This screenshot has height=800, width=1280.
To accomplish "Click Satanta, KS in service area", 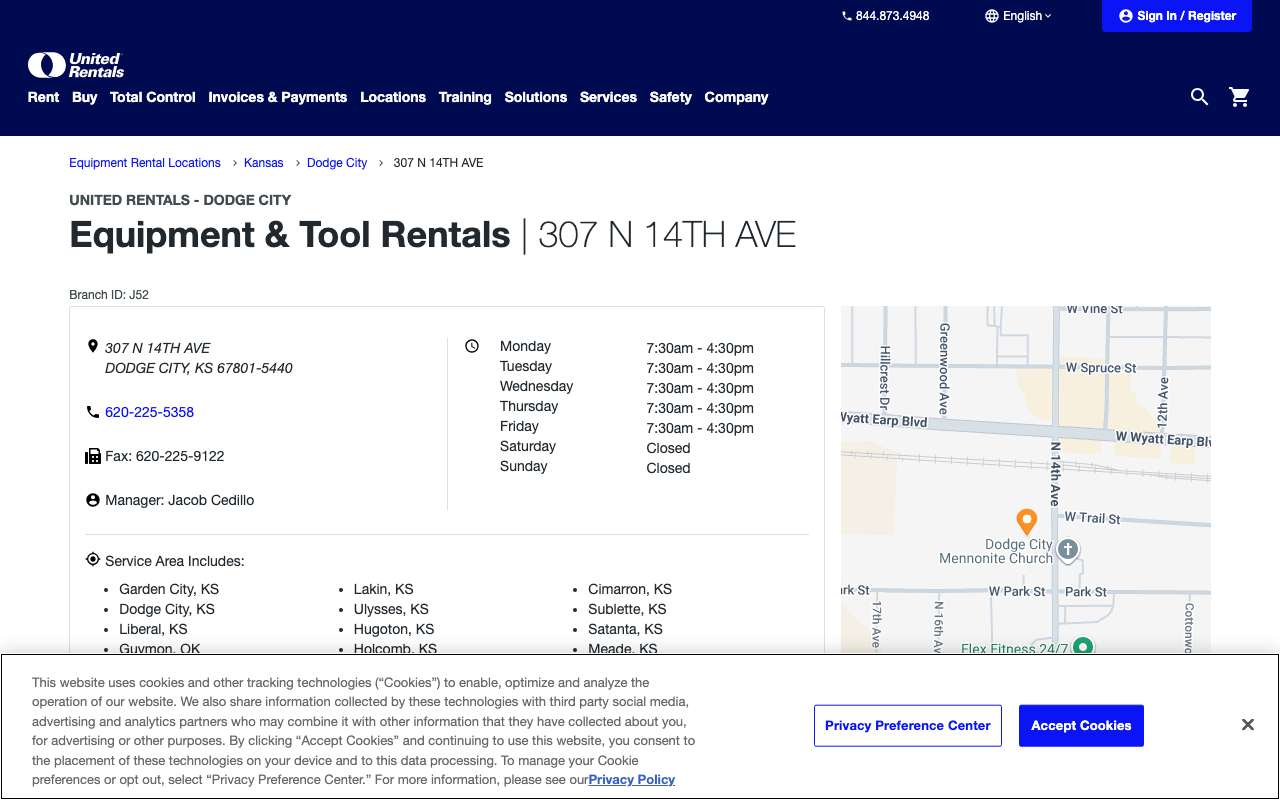I will (x=625, y=629).
